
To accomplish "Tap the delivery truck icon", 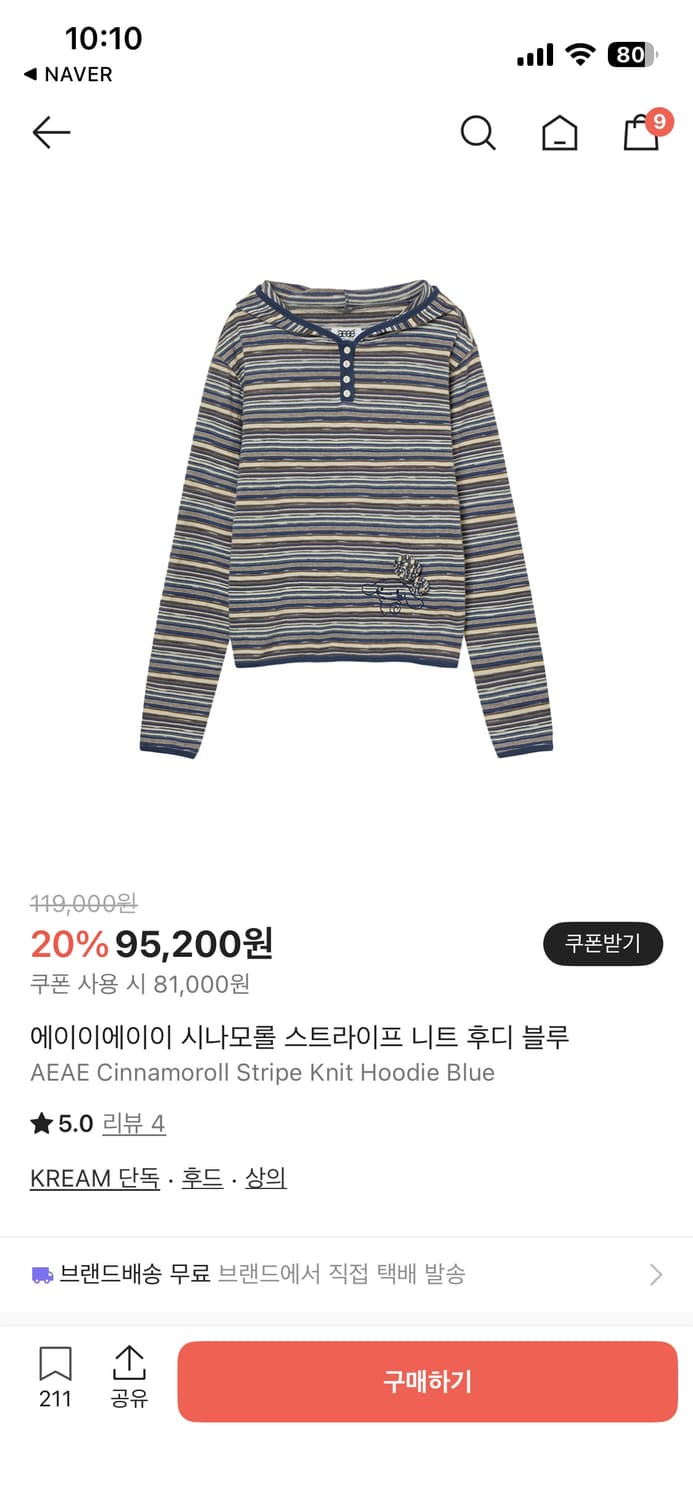I will click(40, 1275).
